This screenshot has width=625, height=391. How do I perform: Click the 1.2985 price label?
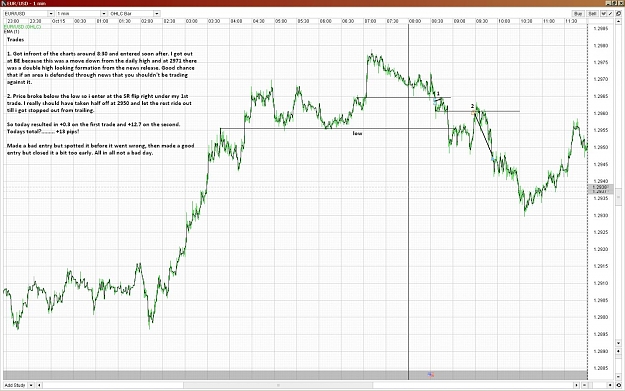(600, 29)
